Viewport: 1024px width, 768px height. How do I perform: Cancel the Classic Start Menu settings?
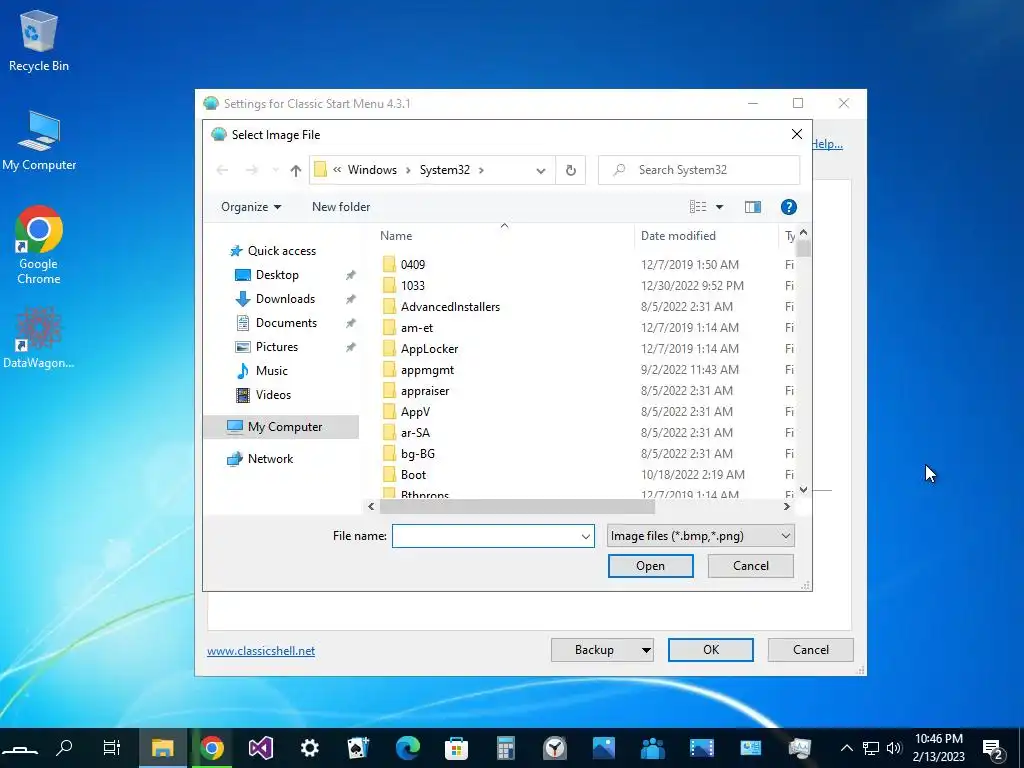coord(810,650)
